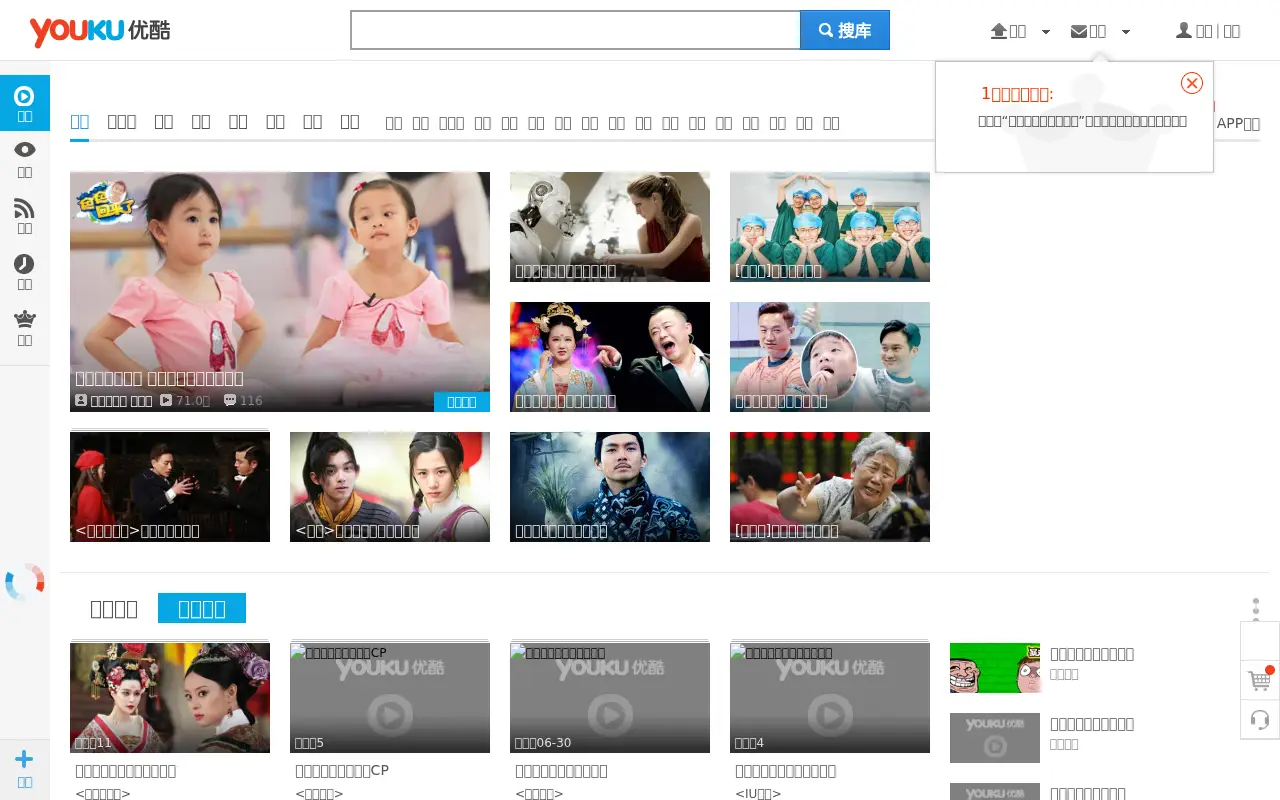Click the APP link on the right

(x=1238, y=123)
